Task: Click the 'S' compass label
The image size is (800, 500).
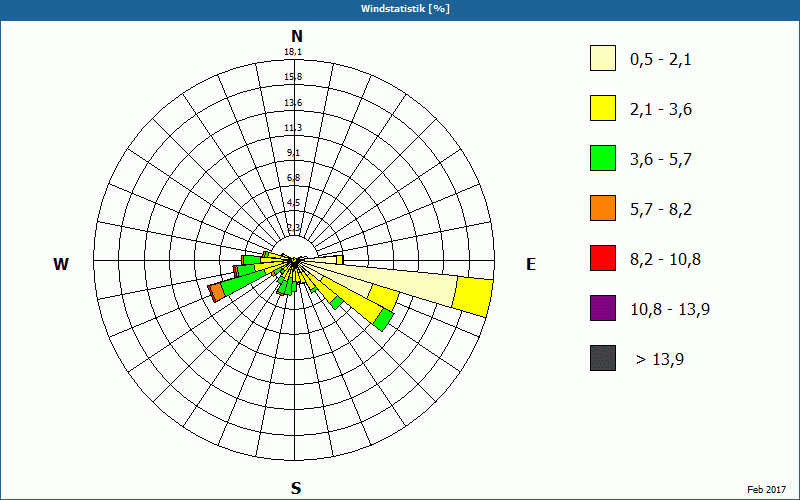Action: point(296,488)
